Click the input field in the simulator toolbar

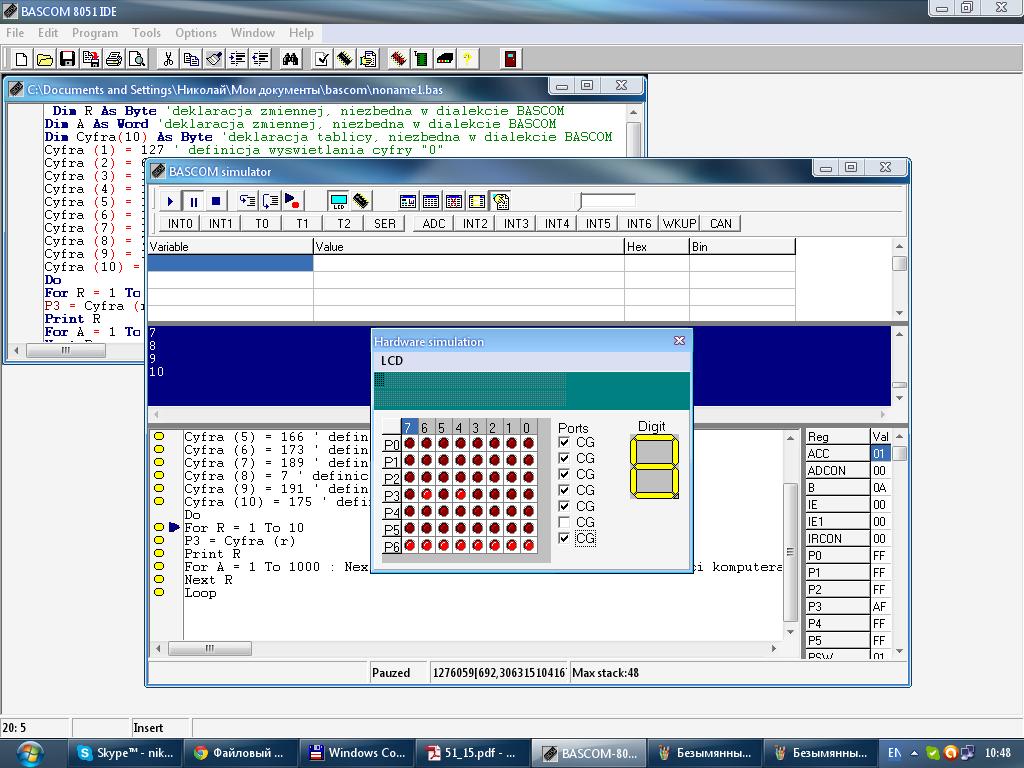[607, 201]
